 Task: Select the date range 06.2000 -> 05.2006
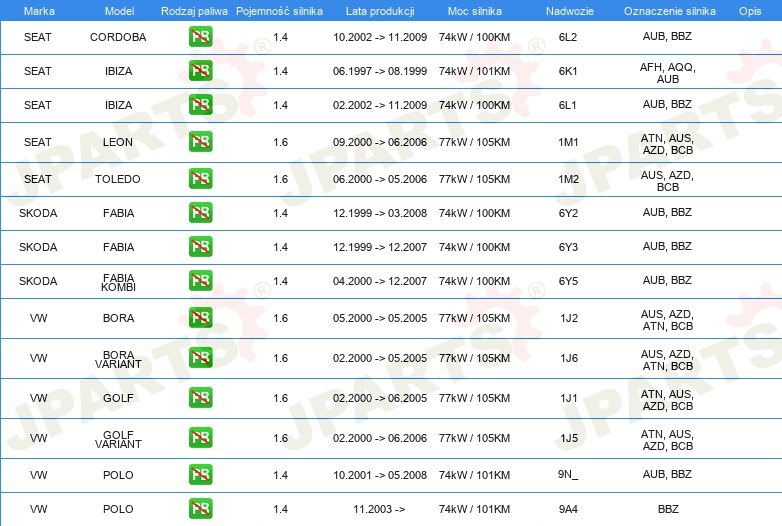pyautogui.click(x=380, y=179)
